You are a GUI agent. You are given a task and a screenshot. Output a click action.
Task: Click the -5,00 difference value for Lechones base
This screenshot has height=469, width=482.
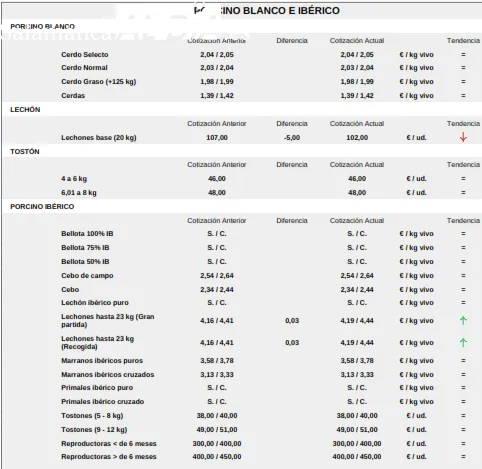point(292,138)
